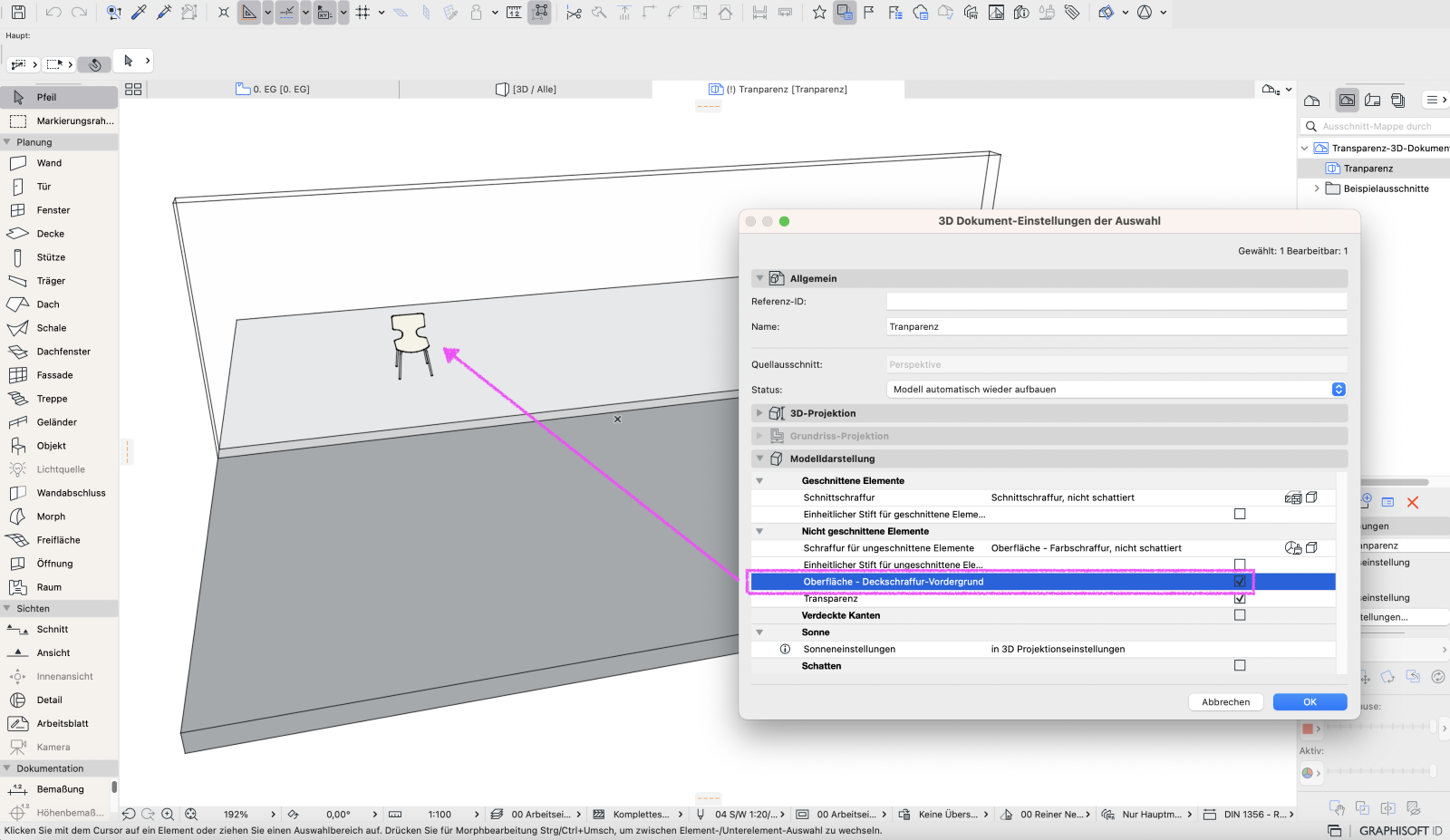Image resolution: width=1450 pixels, height=840 pixels.
Task: Click the save icon in toolbar
Action: (18, 13)
